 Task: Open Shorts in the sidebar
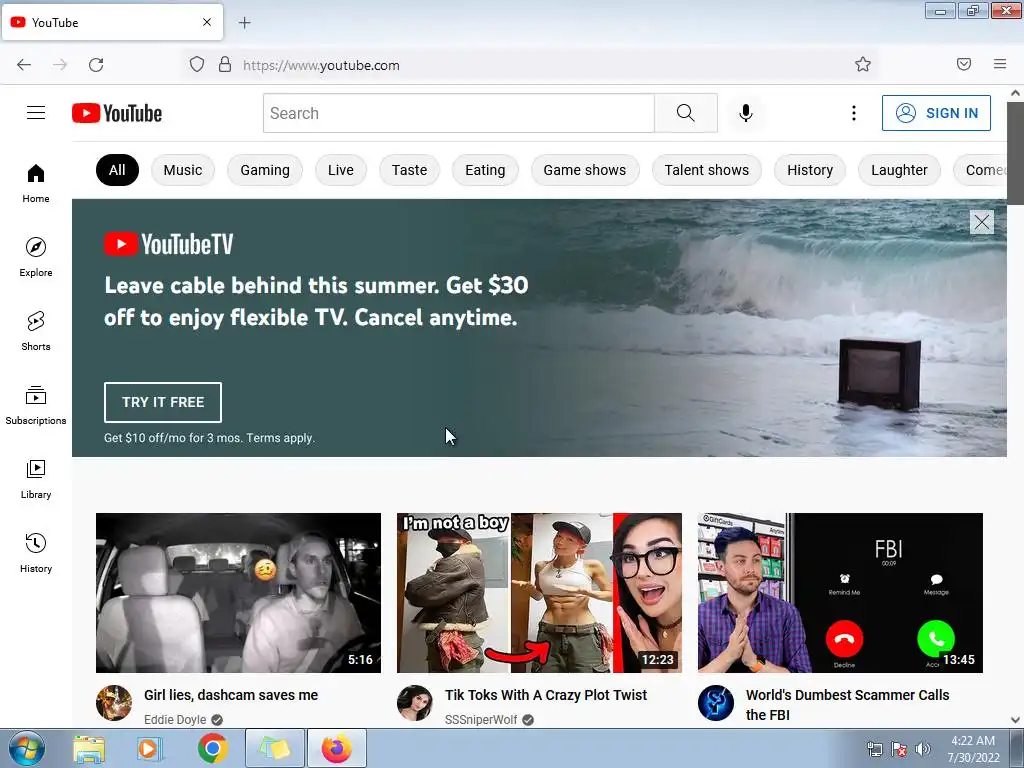pos(36,331)
